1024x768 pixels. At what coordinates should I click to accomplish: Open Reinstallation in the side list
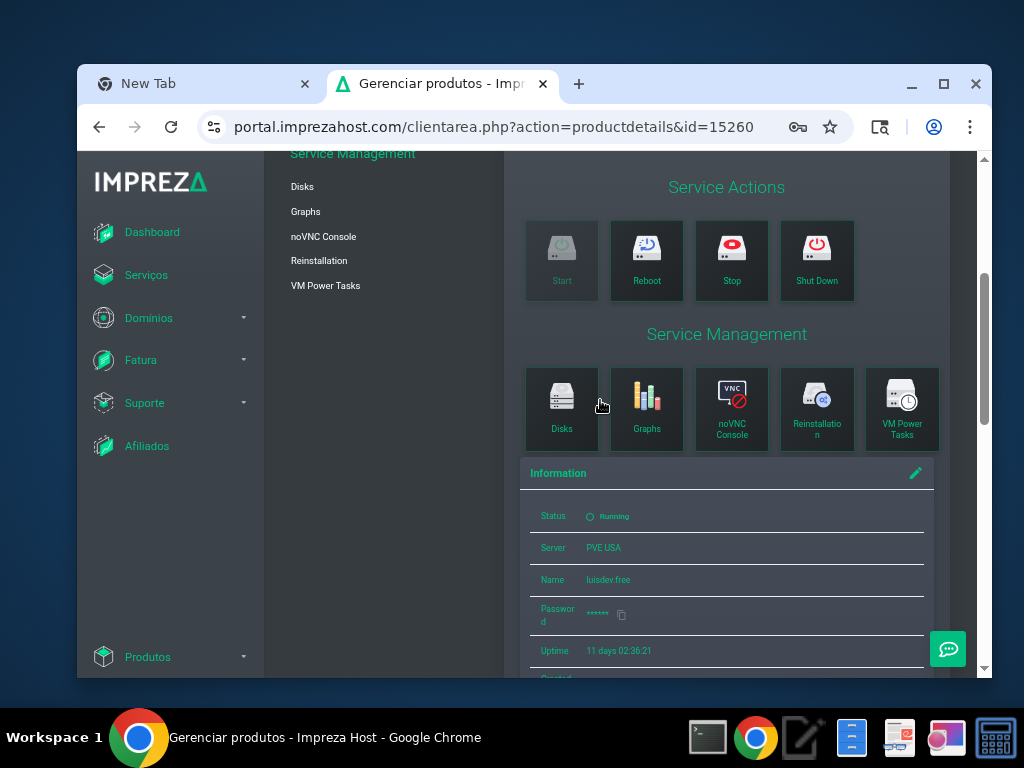coord(319,261)
